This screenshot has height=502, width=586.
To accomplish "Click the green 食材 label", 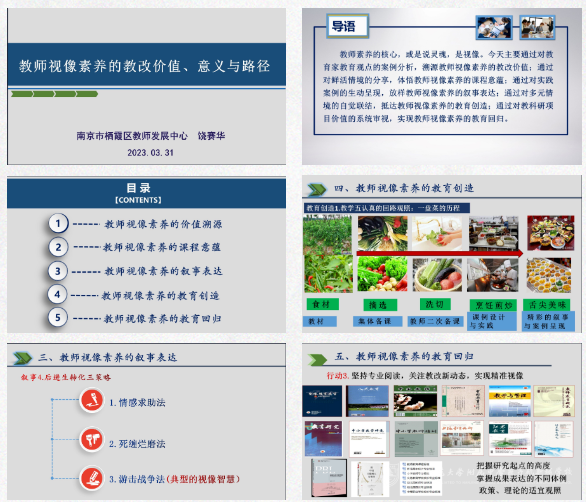I will (x=323, y=304).
